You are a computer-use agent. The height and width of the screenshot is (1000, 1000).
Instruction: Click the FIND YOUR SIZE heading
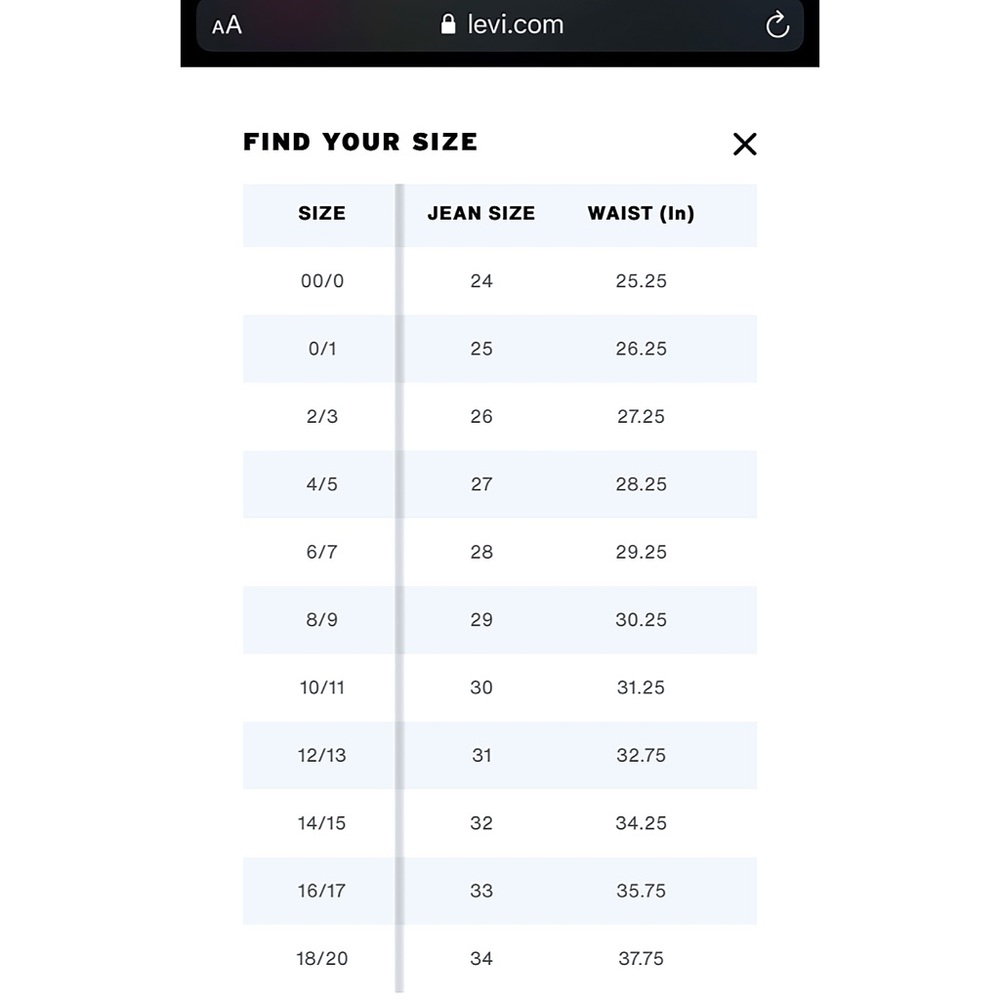coord(360,142)
